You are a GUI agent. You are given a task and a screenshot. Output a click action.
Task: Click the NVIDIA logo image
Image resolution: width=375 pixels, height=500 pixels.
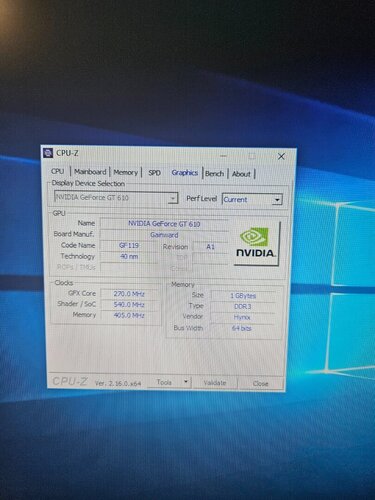(257, 244)
